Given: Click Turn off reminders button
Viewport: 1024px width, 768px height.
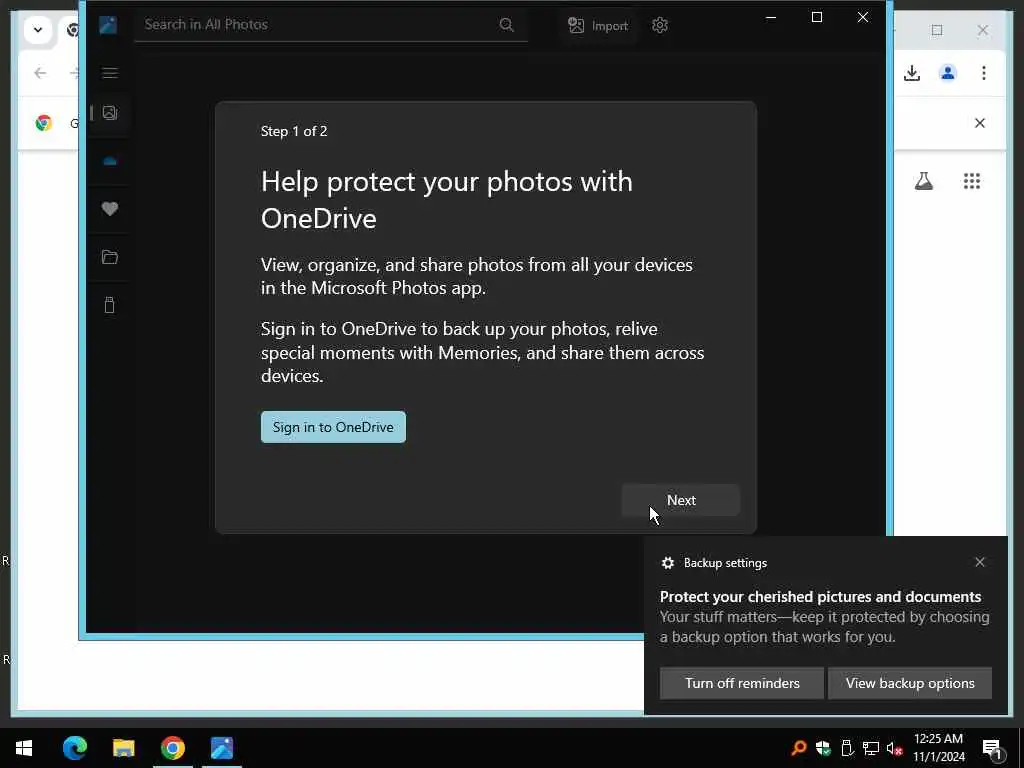Looking at the screenshot, I should 742,683.
